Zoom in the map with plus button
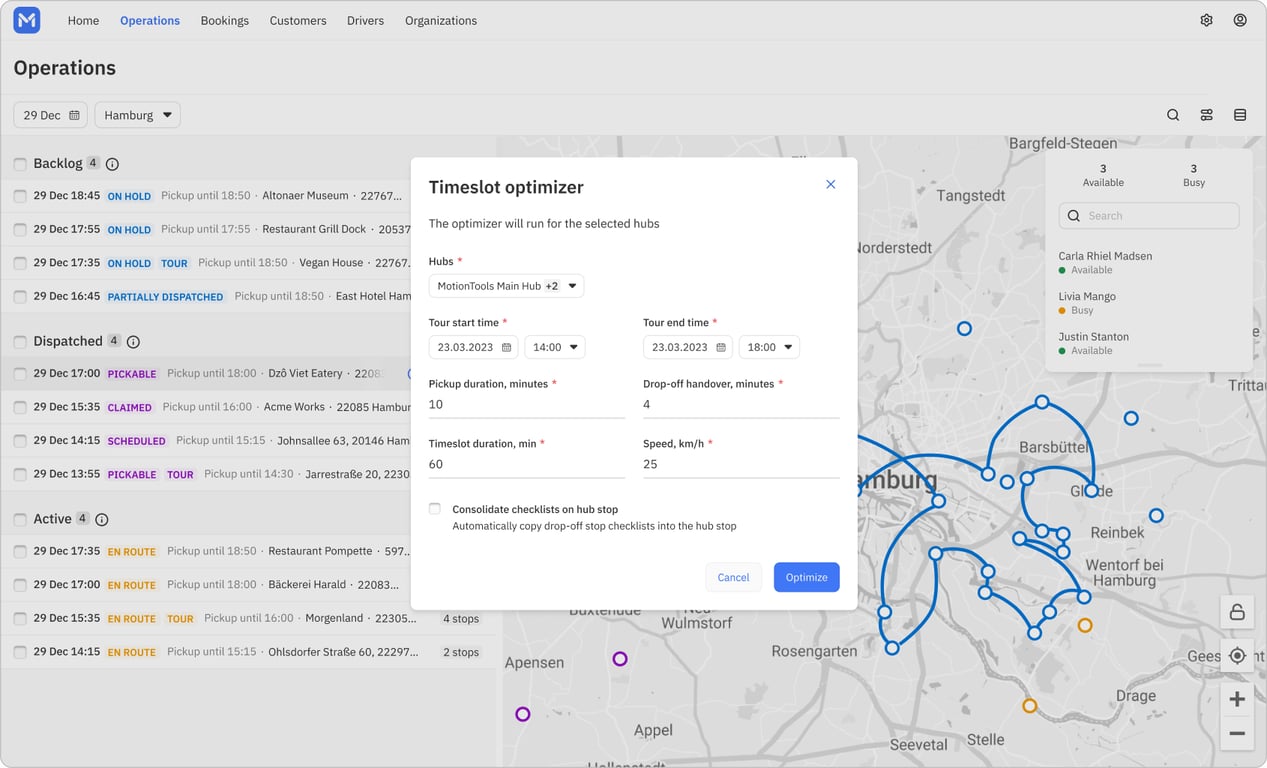 1237,699
